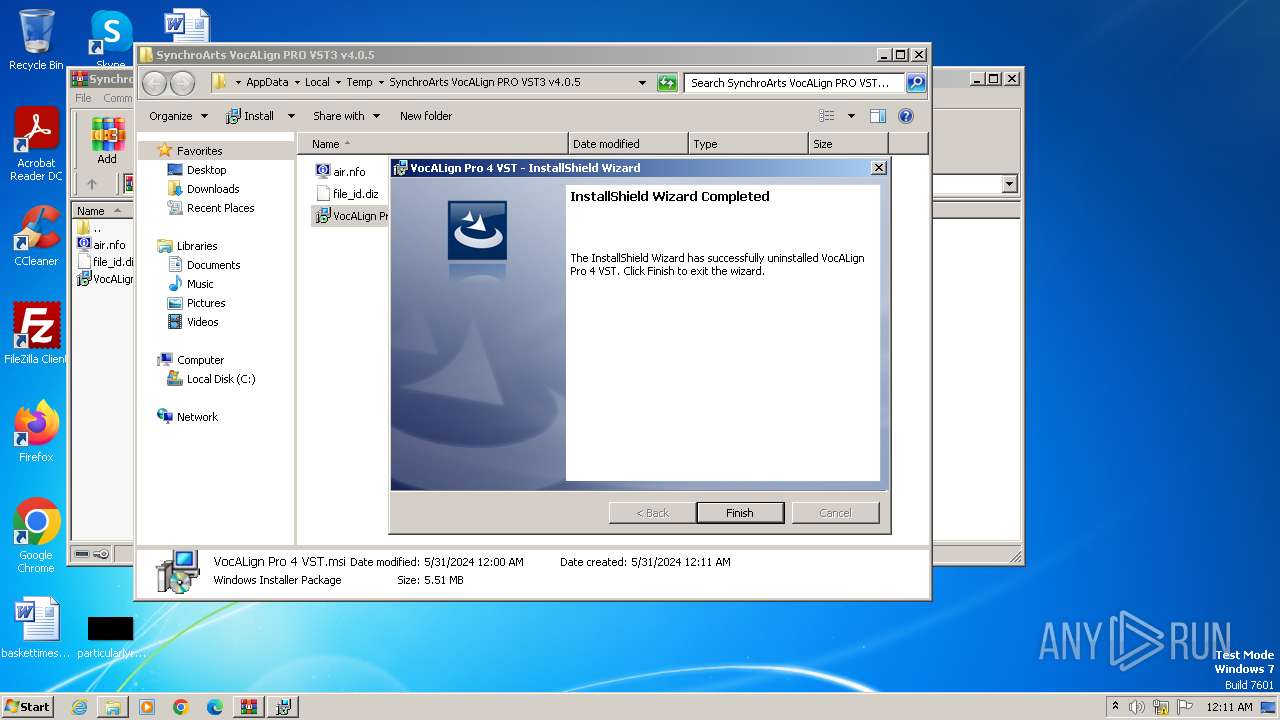
Task: Open Videos library
Action: (x=202, y=322)
